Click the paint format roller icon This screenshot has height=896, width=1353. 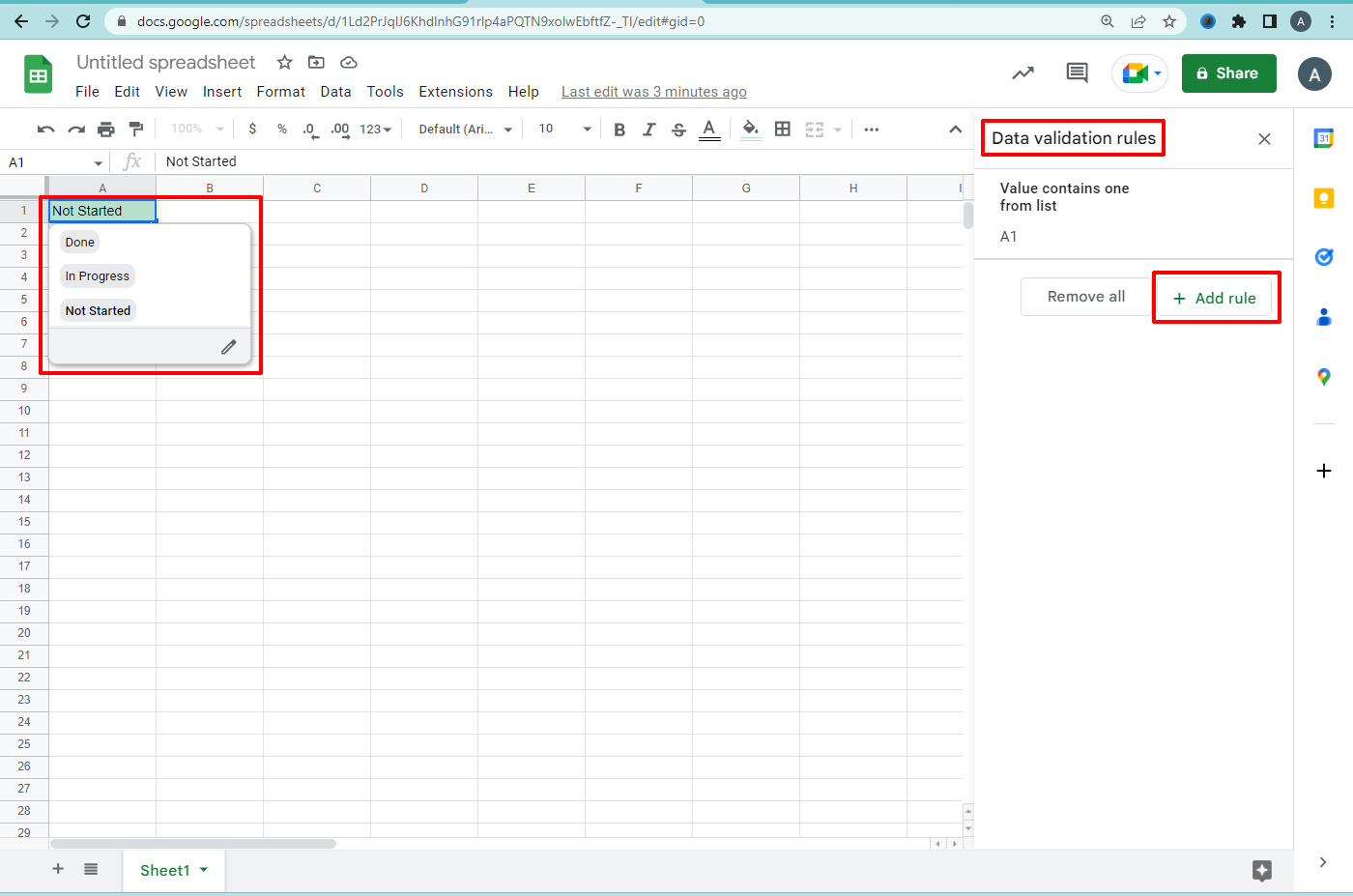coord(136,130)
